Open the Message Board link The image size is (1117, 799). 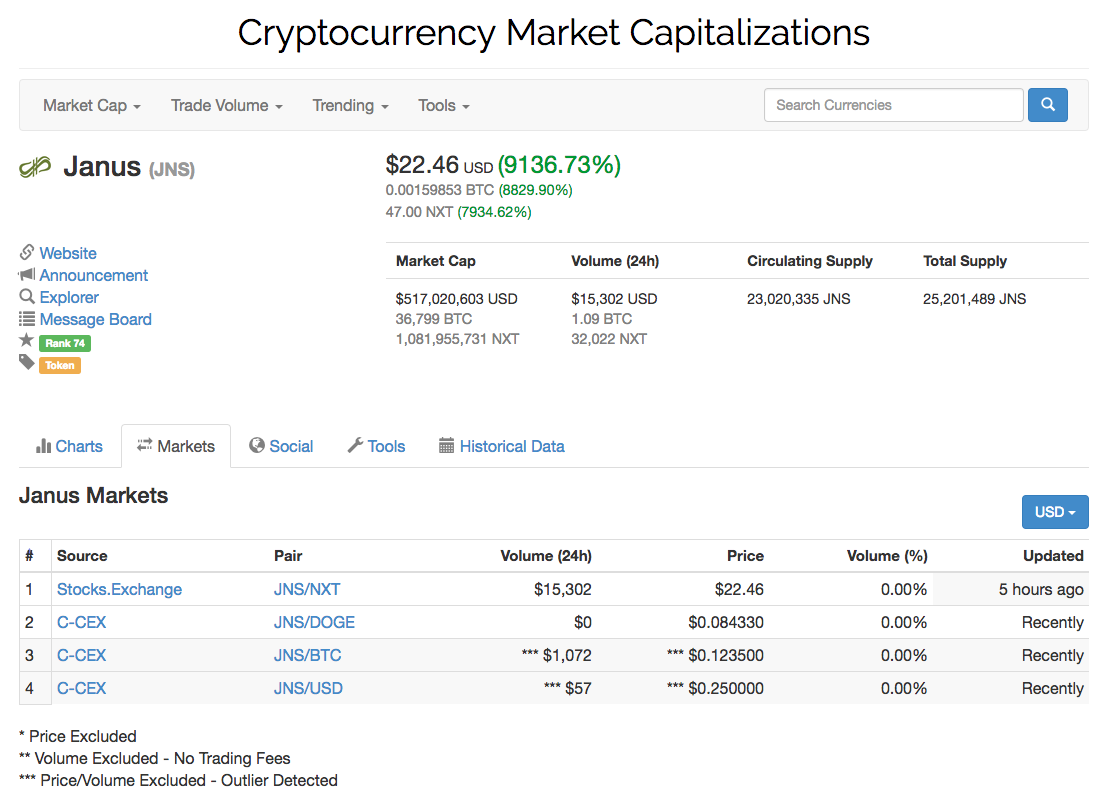95,319
